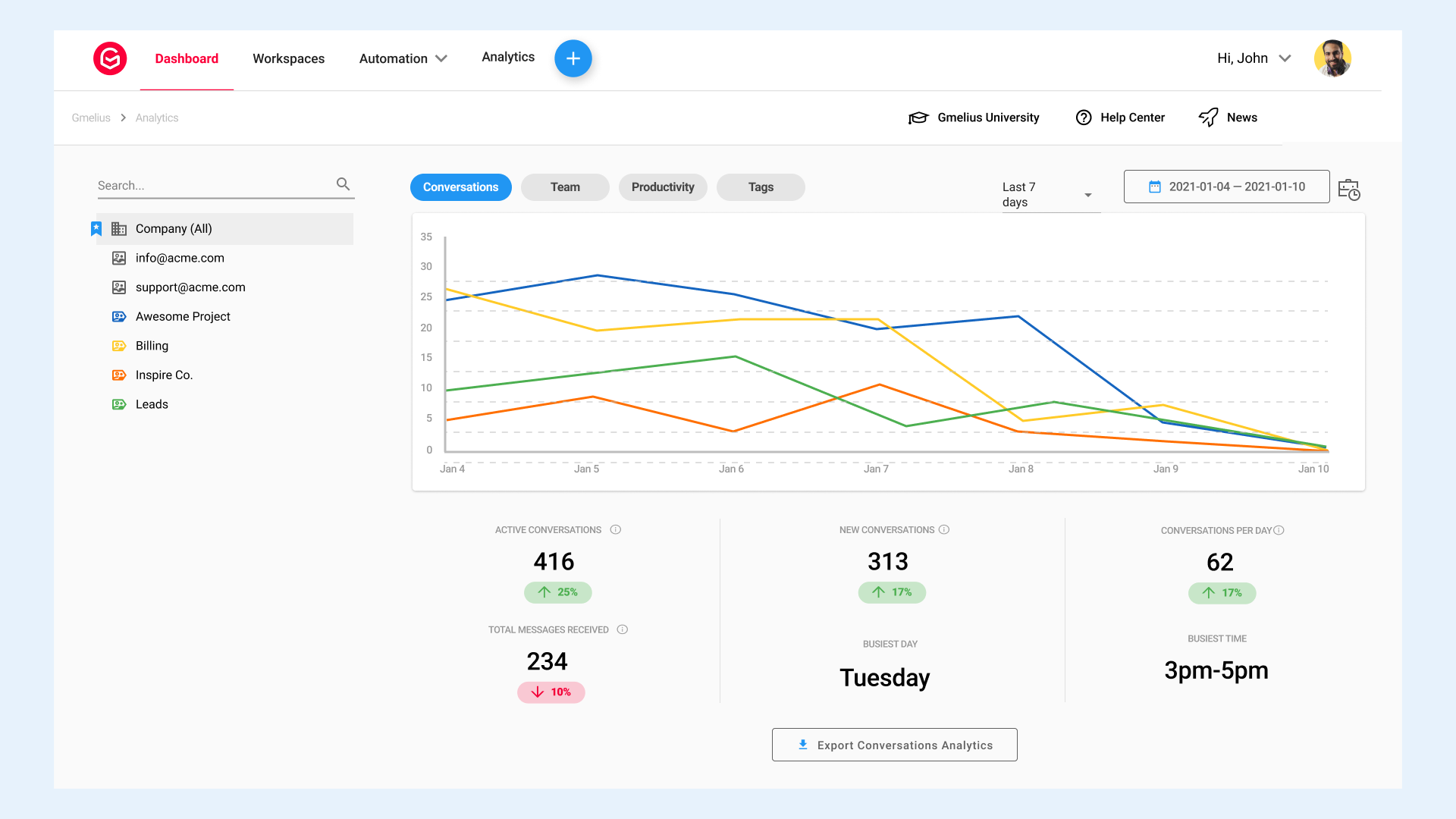
Task: Click the info tooltip next to Active Conversations
Action: click(x=615, y=529)
